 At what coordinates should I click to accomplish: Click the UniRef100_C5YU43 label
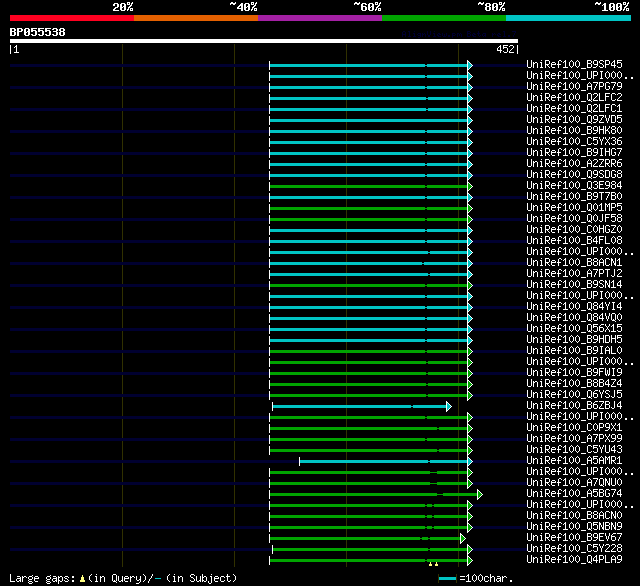click(574, 450)
